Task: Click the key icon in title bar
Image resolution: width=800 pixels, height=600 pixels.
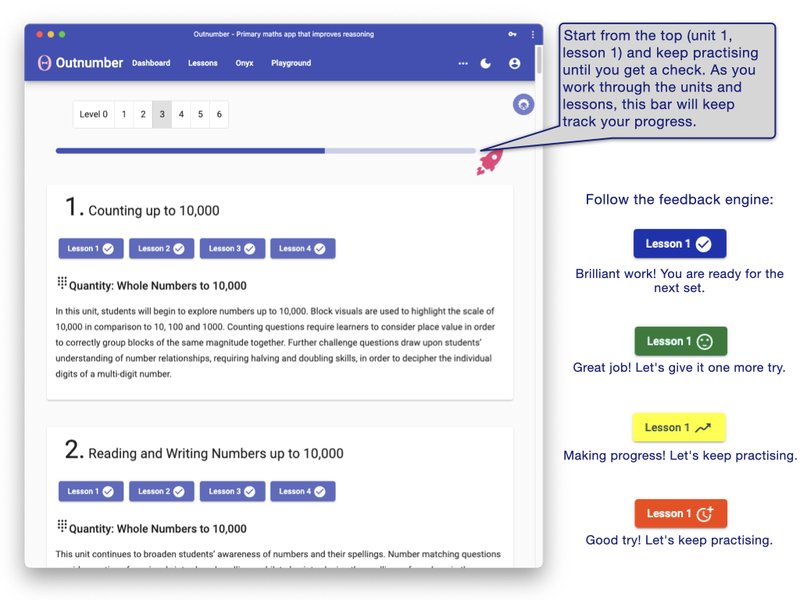Action: (x=512, y=34)
